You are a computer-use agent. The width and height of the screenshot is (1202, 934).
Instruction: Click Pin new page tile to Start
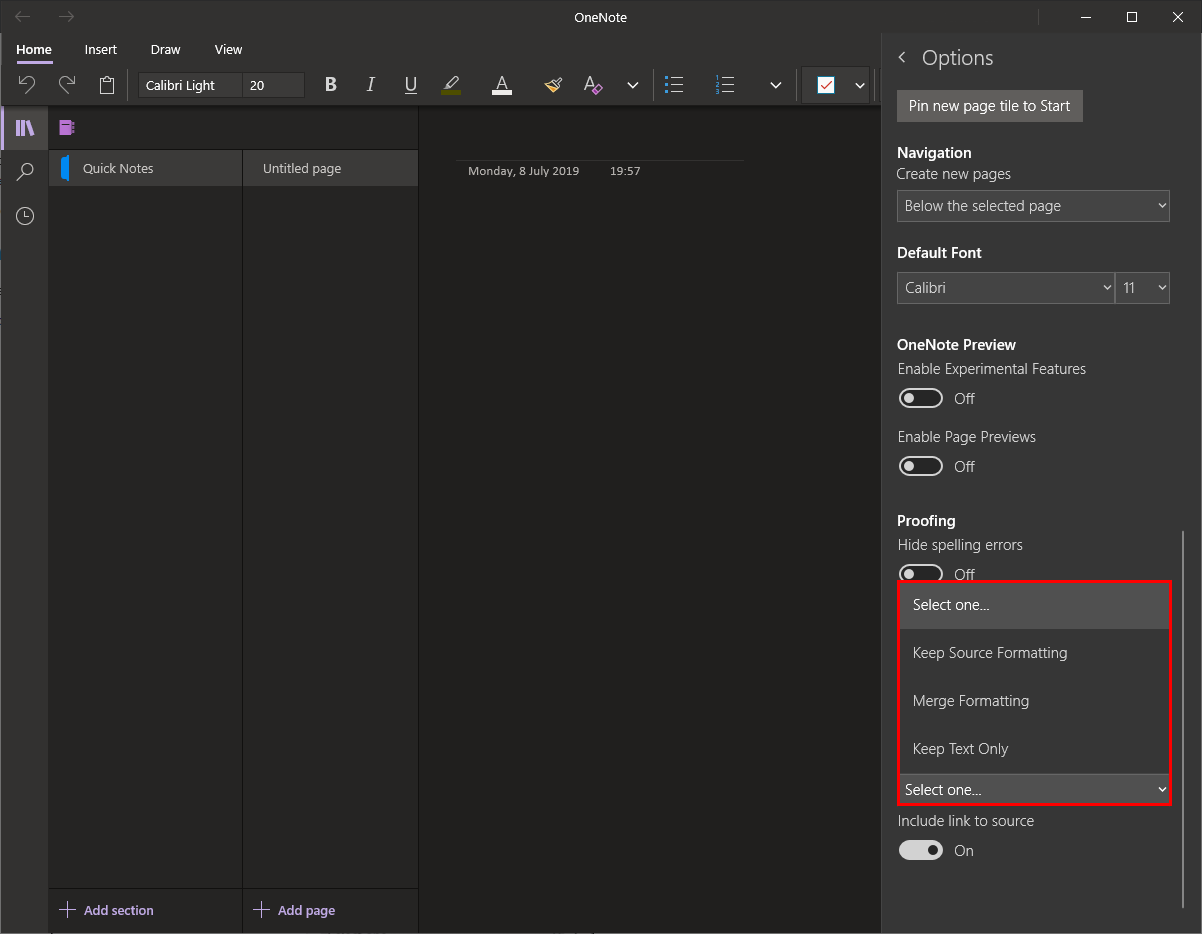989,106
